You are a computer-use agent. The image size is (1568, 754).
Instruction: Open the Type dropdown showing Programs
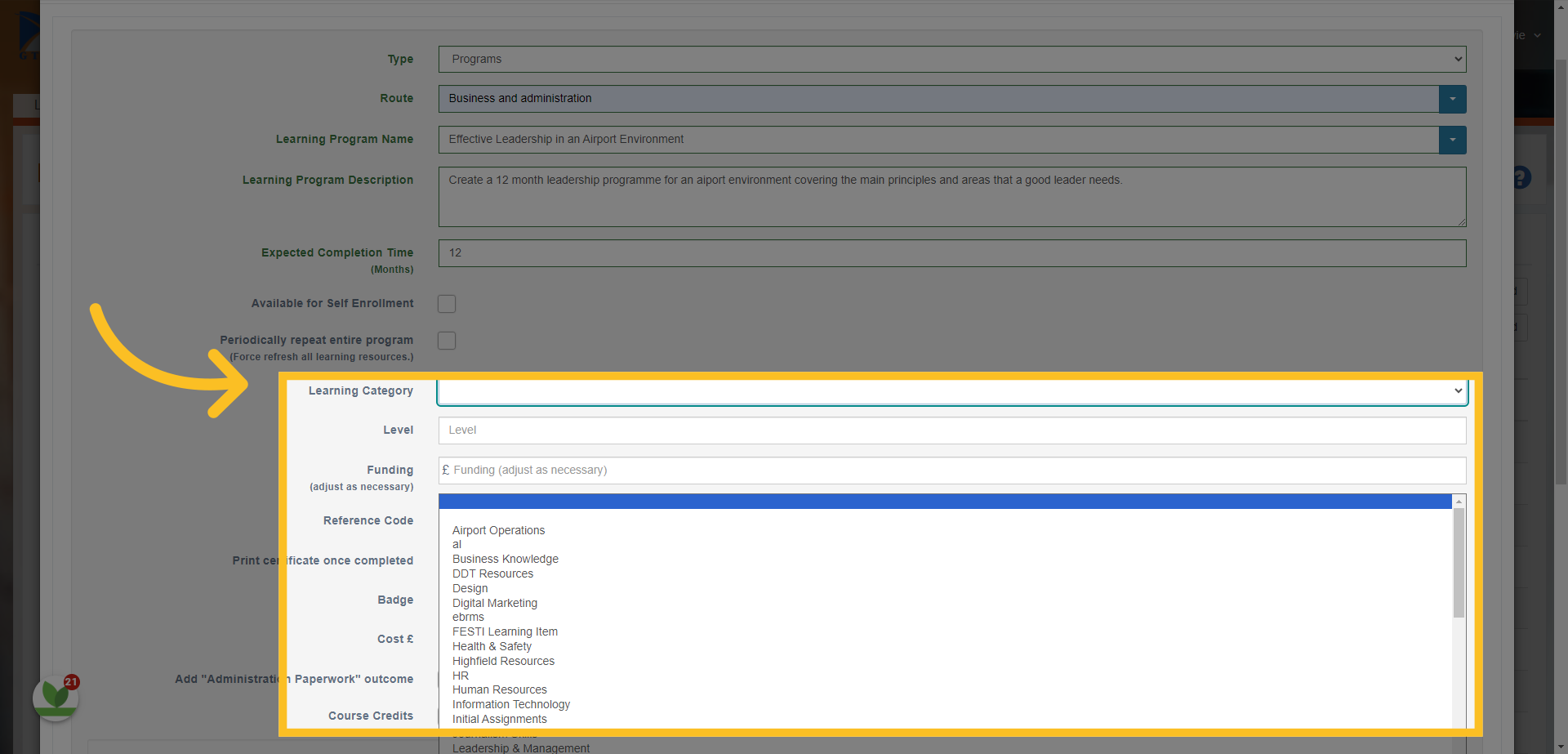[x=952, y=59]
